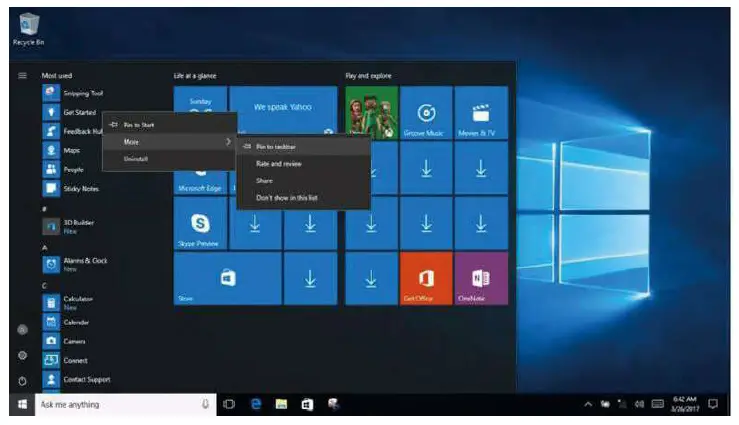Click the taskbar clock and date
The height and width of the screenshot is (425, 739).
[685, 404]
